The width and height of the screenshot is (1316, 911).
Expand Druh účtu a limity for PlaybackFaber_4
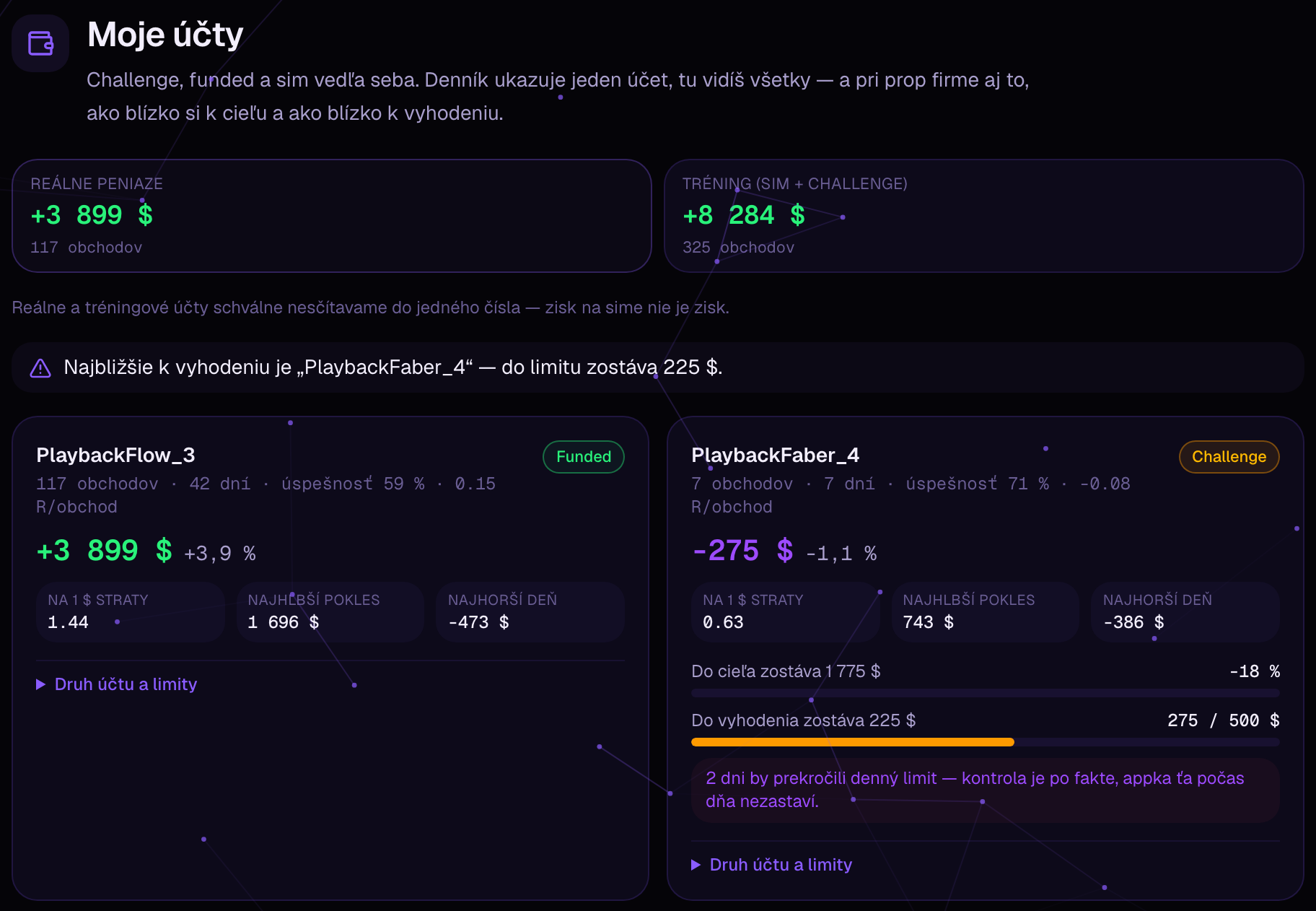pos(771,865)
